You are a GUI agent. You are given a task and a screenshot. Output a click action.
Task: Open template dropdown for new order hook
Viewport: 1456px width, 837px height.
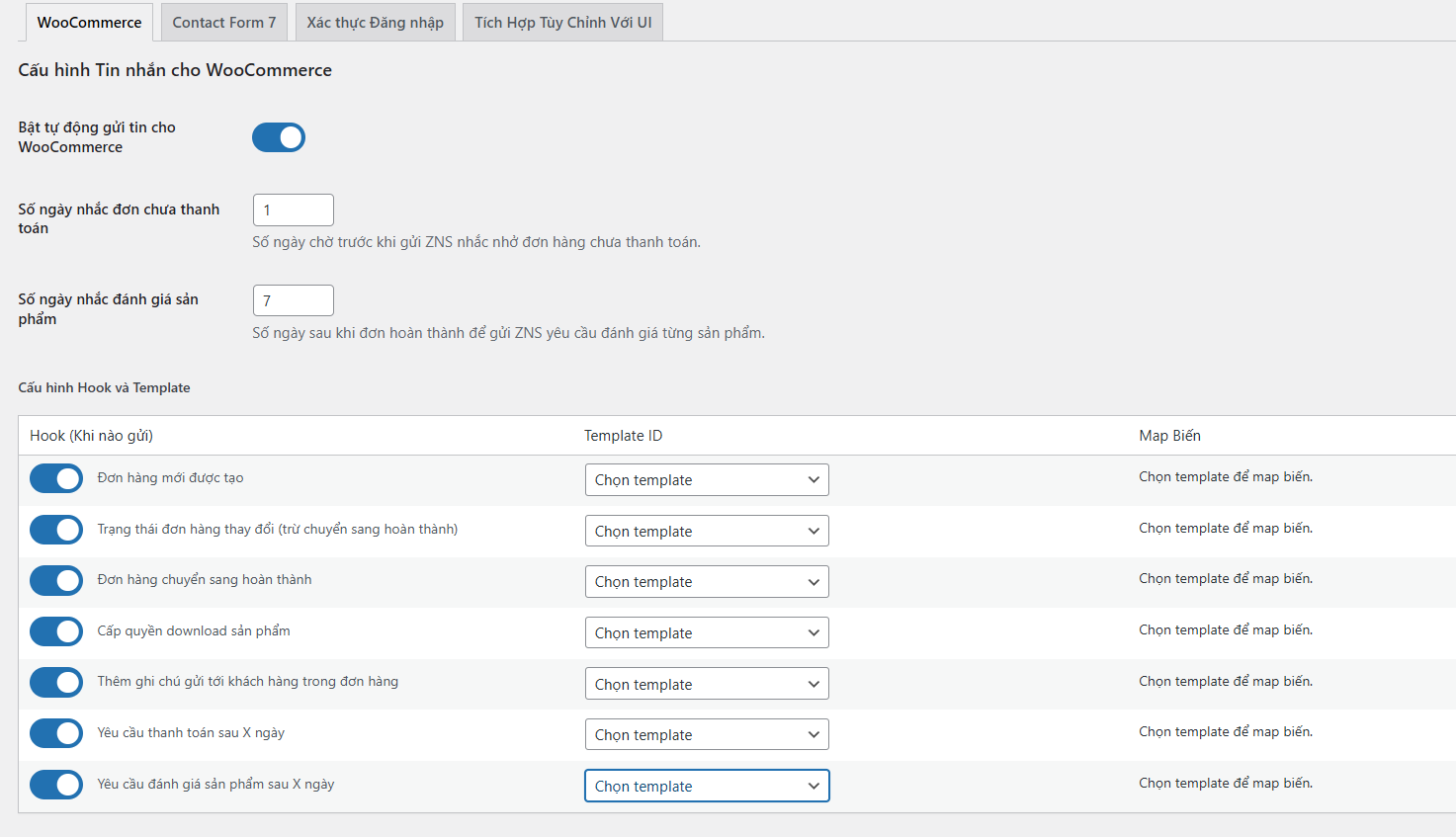706,480
